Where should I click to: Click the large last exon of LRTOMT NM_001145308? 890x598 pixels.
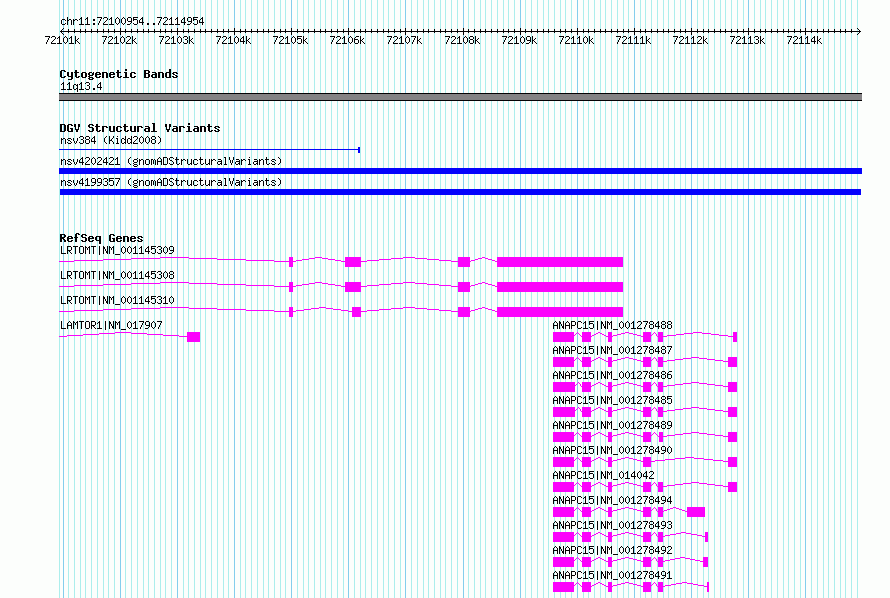pos(560,287)
